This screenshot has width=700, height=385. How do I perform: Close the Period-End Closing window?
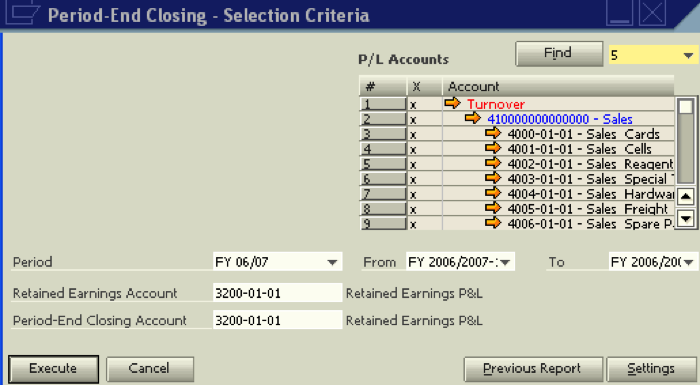[652, 13]
